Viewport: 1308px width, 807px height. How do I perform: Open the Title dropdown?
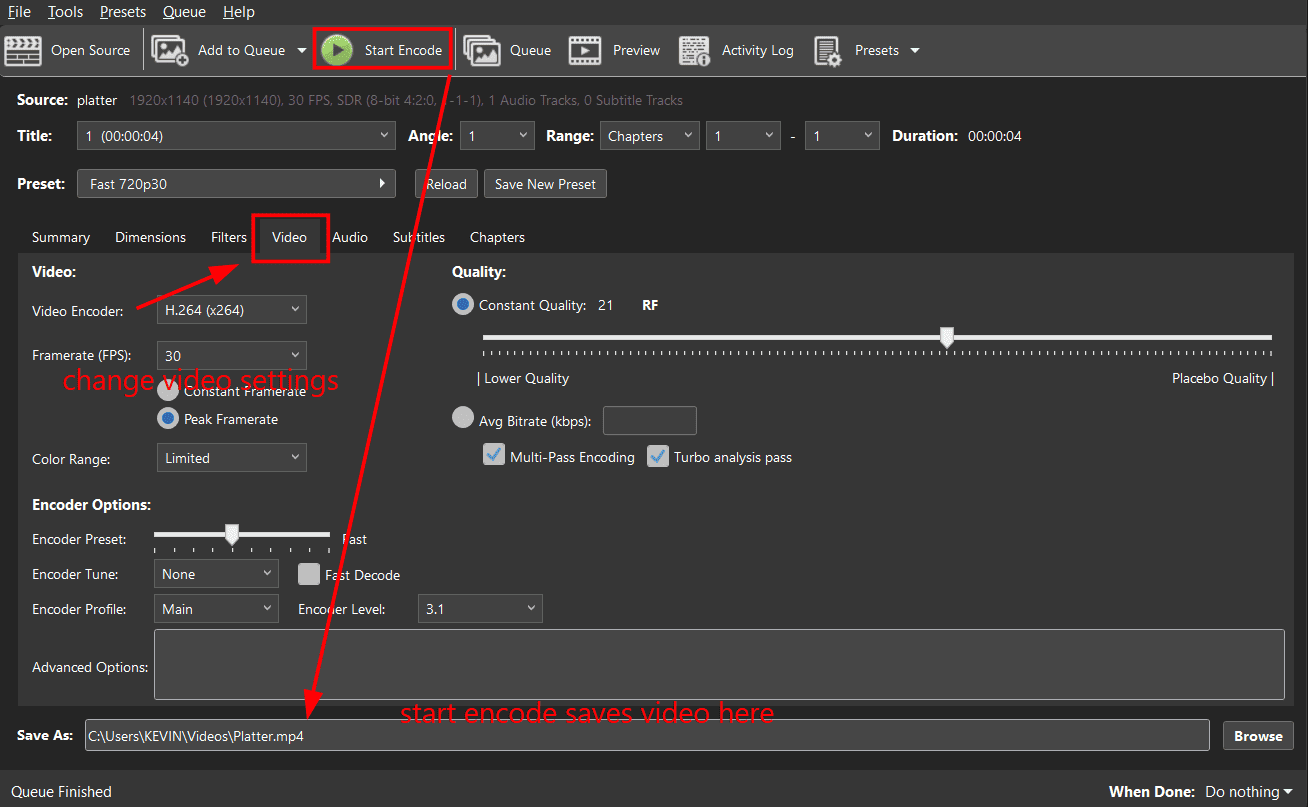click(236, 136)
